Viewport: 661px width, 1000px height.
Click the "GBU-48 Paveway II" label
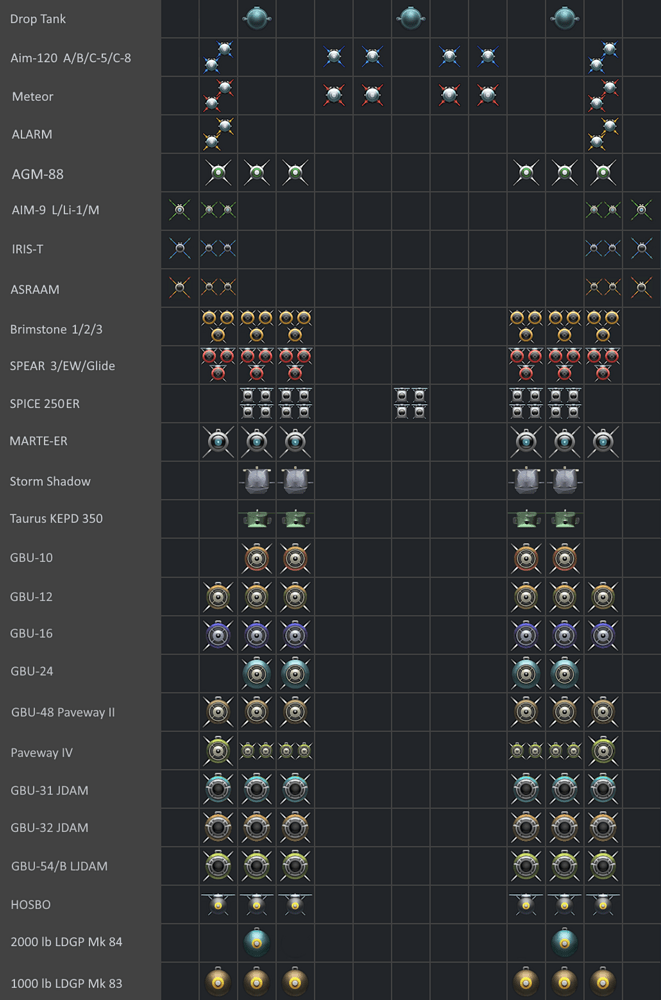[x=63, y=712]
